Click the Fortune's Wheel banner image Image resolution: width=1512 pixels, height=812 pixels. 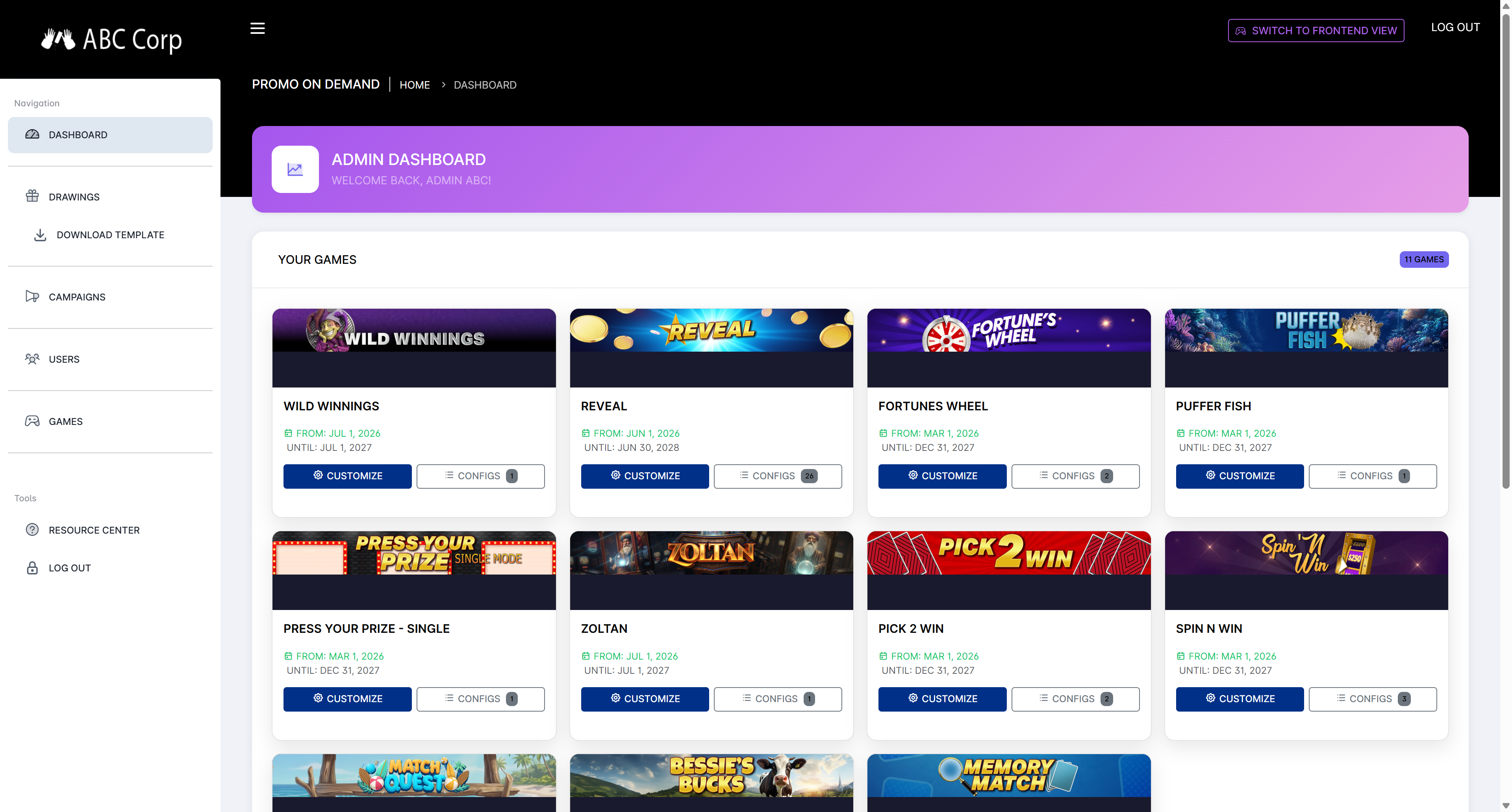point(1009,330)
